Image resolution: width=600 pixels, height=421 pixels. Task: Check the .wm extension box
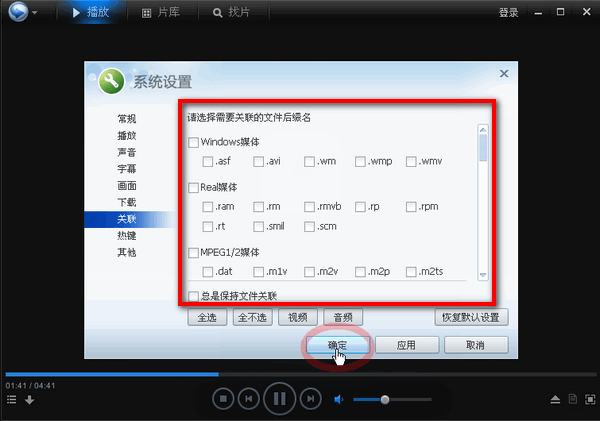pyautogui.click(x=309, y=162)
